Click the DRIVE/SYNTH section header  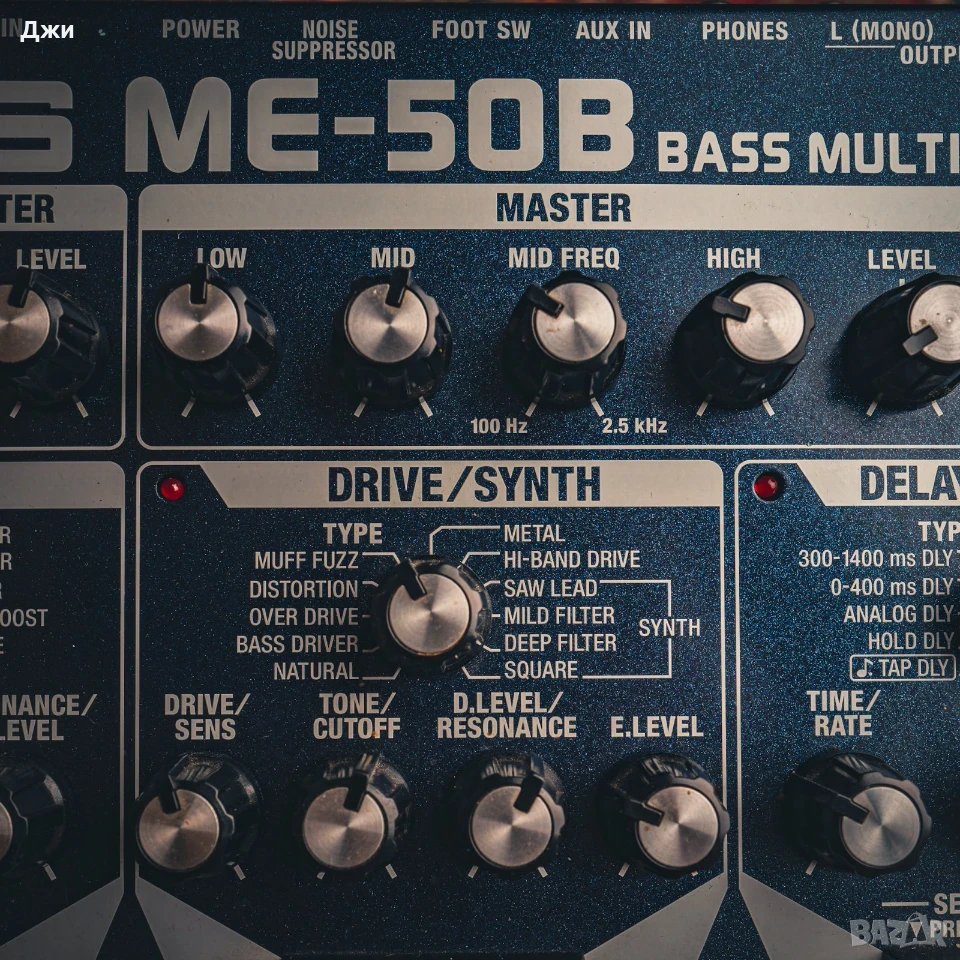click(x=464, y=484)
